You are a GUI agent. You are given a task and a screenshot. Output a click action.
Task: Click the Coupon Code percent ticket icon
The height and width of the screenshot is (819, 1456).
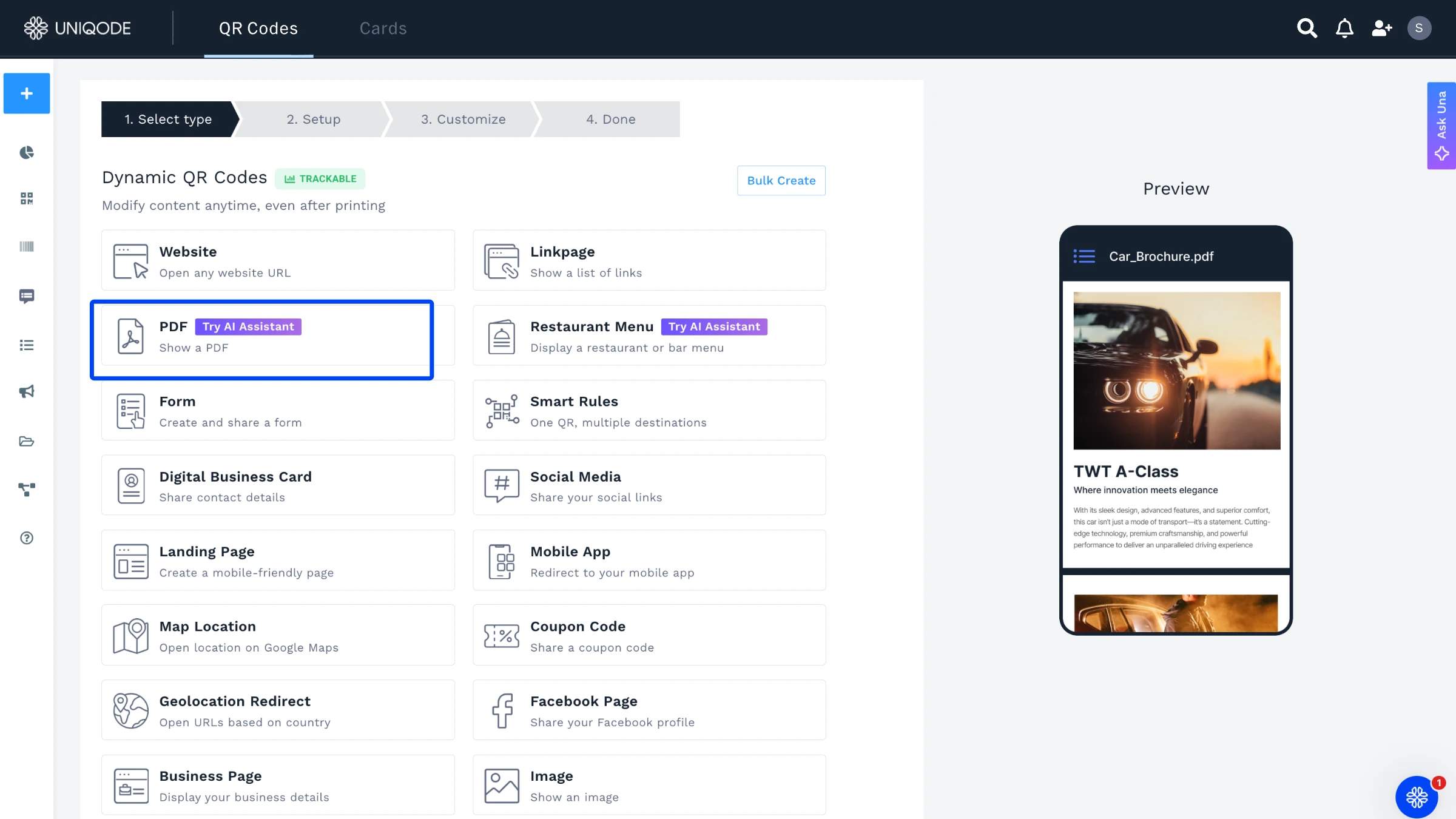[x=501, y=636]
